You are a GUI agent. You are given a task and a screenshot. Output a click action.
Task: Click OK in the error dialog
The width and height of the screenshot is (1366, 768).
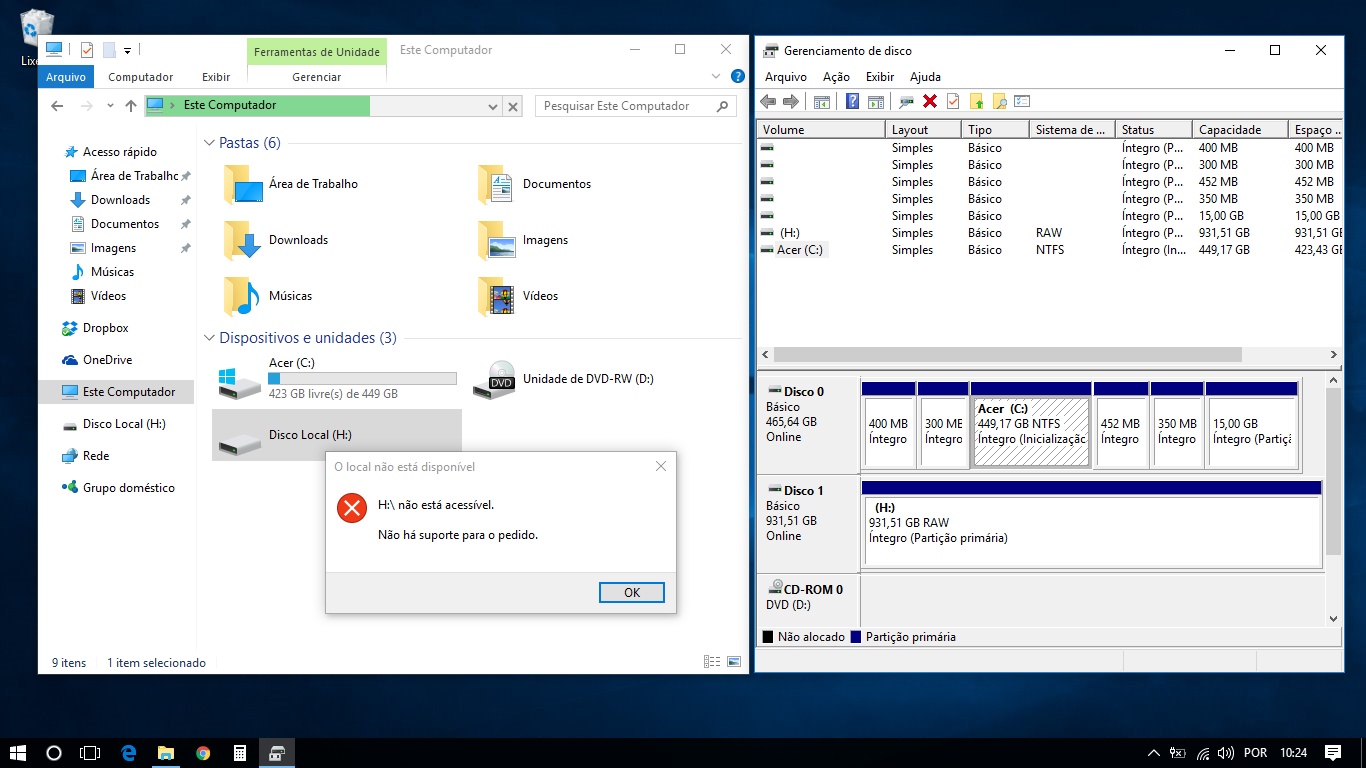[632, 592]
